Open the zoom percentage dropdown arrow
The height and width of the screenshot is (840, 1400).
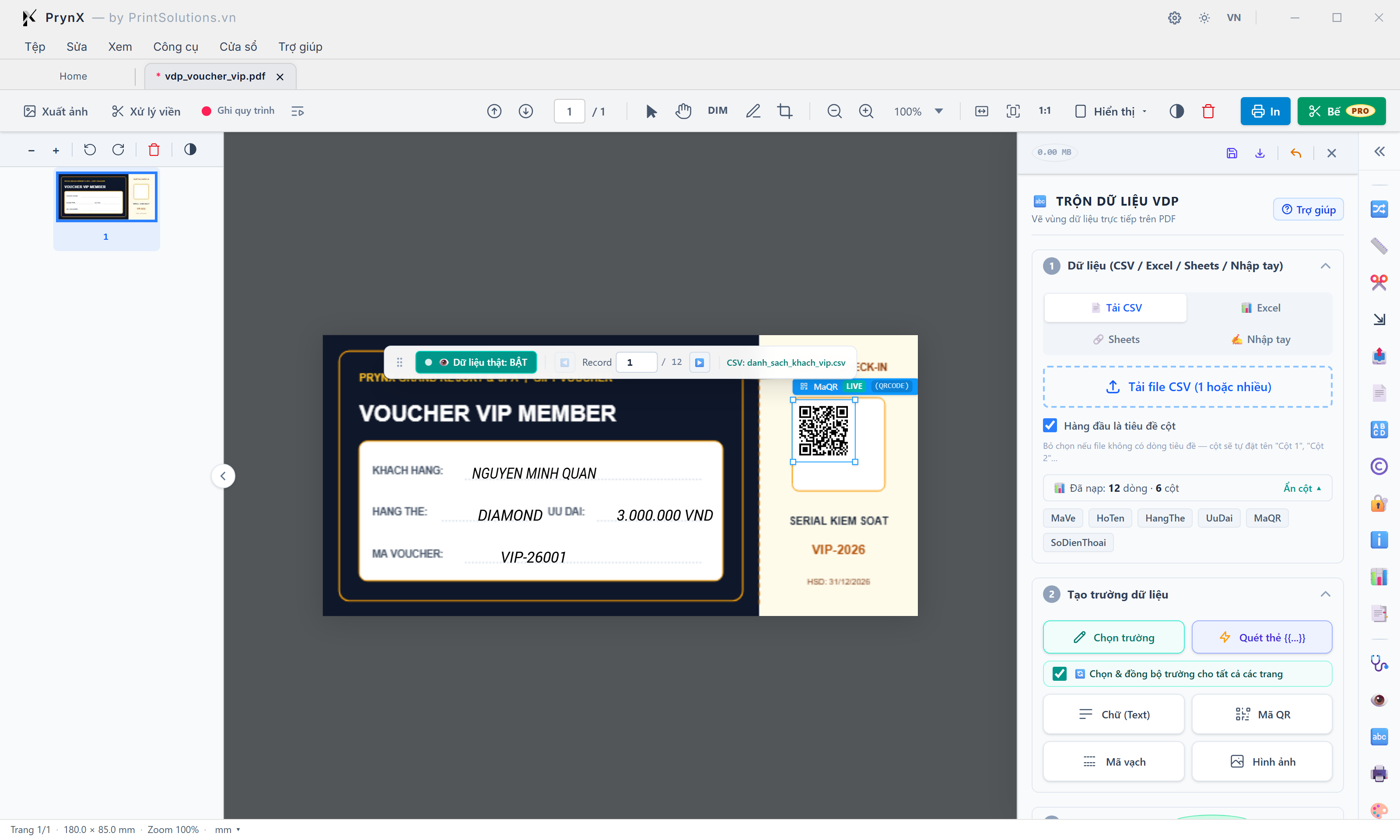pos(939,111)
